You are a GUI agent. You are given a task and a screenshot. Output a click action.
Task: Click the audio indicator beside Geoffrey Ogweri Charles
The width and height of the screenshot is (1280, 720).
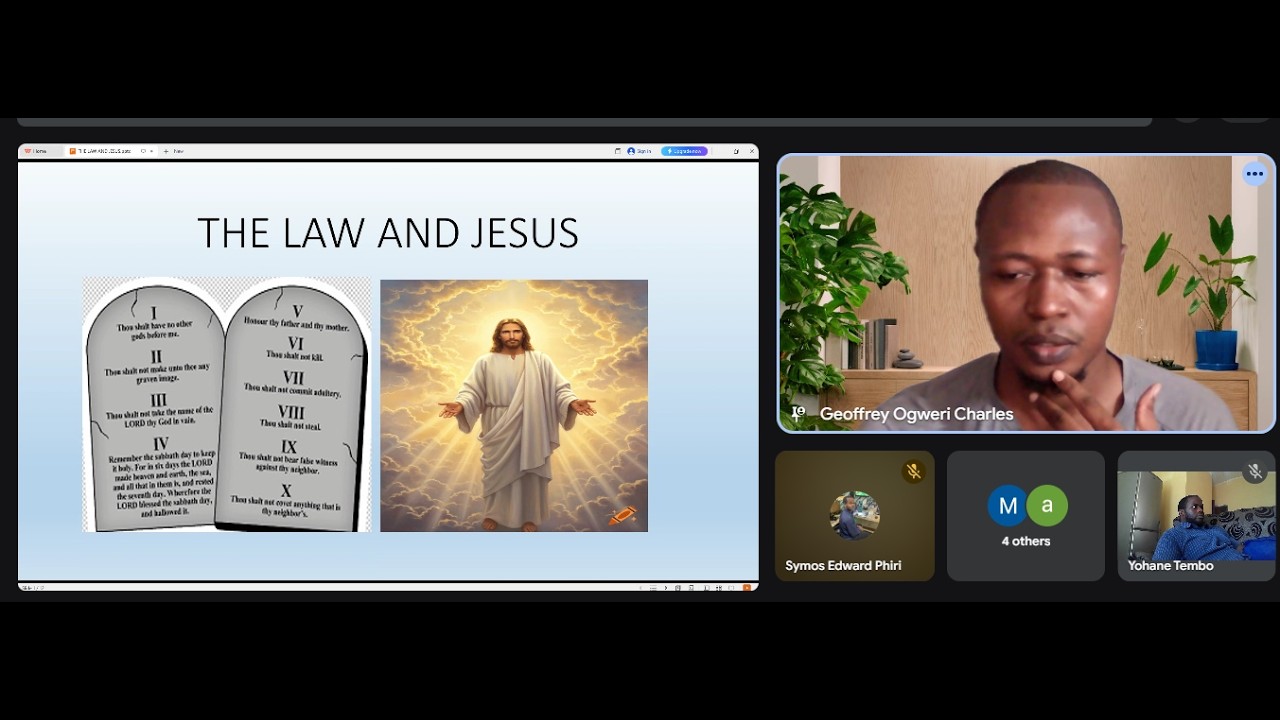pos(798,413)
